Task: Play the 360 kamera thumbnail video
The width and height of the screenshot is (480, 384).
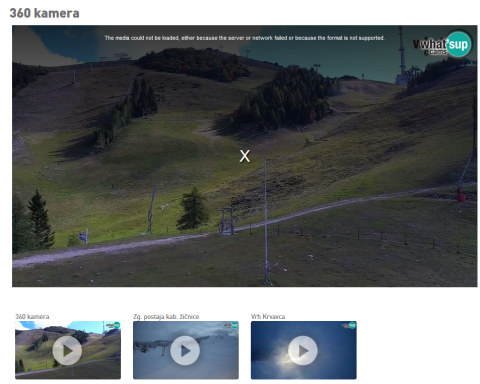Action: tap(67, 350)
